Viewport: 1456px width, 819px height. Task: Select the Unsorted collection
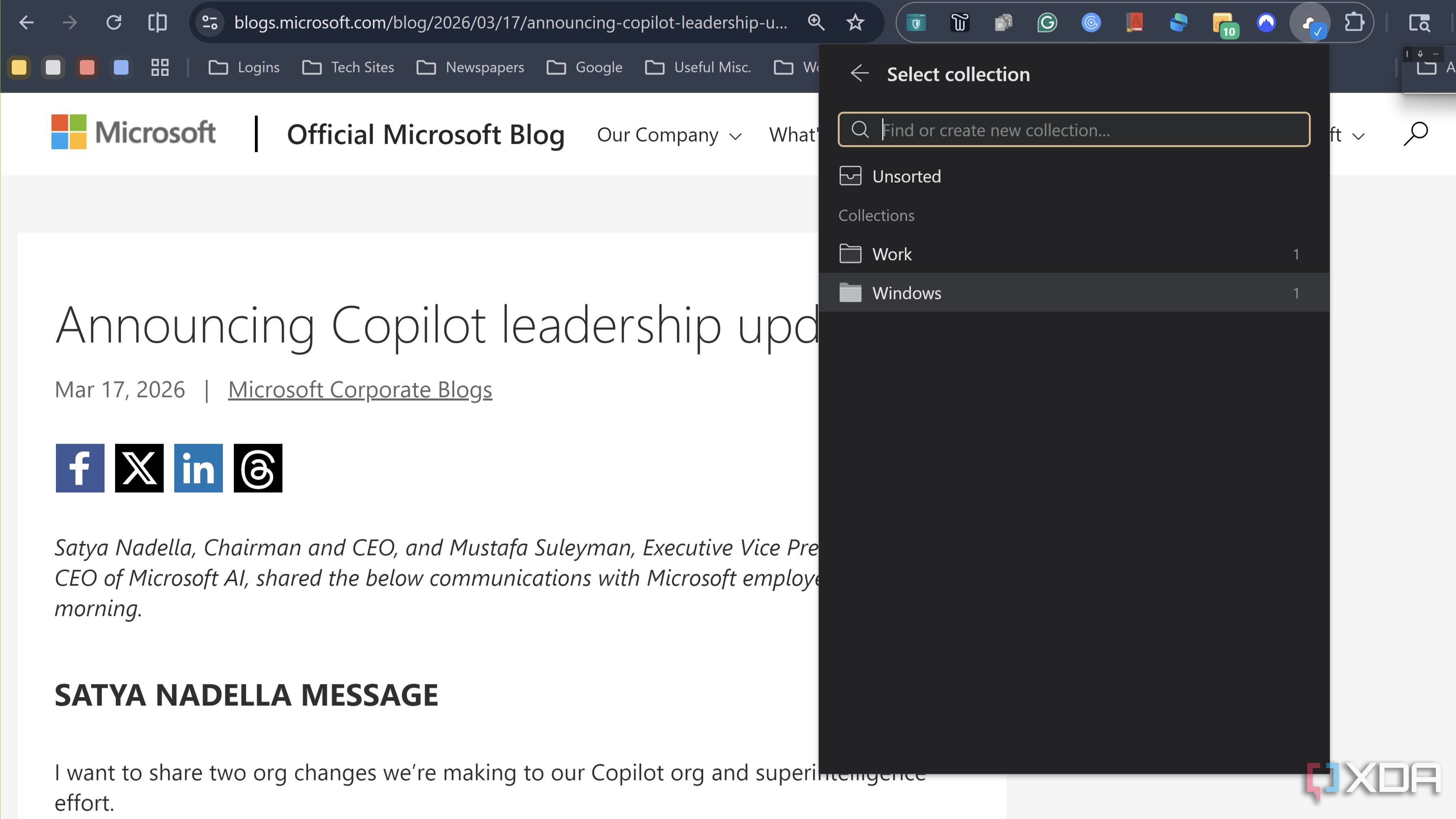coord(1074,176)
